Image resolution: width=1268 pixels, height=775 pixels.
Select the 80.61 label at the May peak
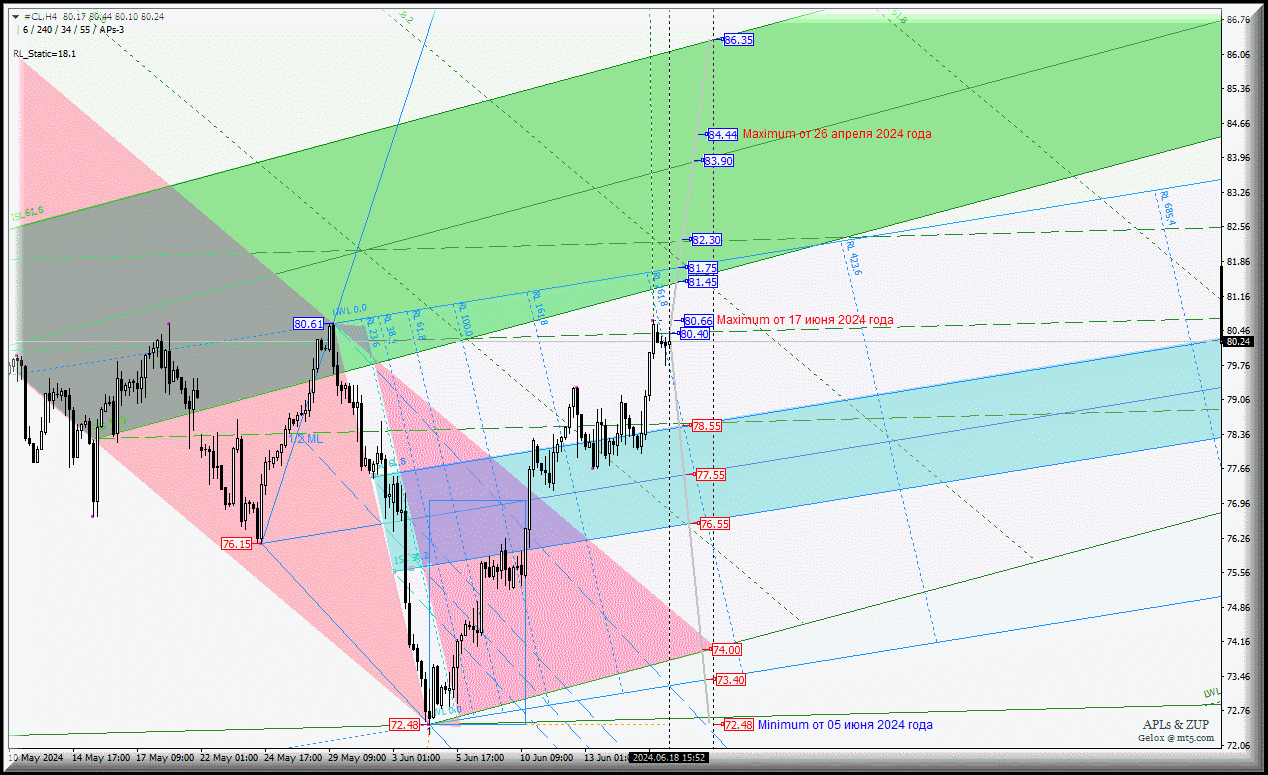pyautogui.click(x=308, y=324)
